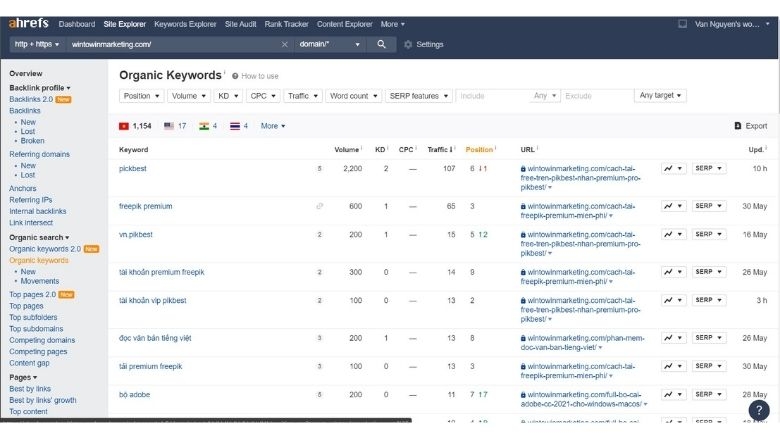Open the Any match-mode dropdown
The image size is (780, 439).
coord(545,95)
